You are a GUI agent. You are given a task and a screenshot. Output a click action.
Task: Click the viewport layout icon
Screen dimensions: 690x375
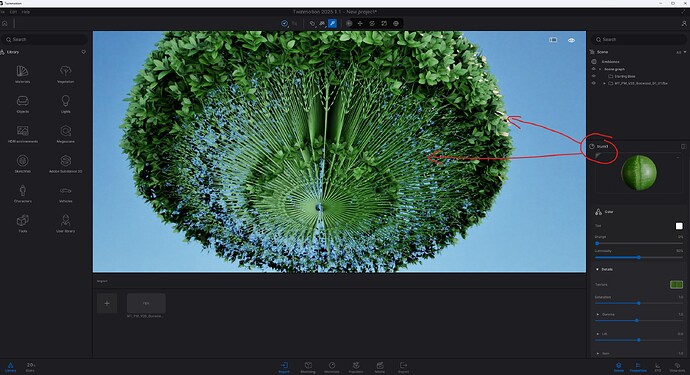[x=553, y=40]
